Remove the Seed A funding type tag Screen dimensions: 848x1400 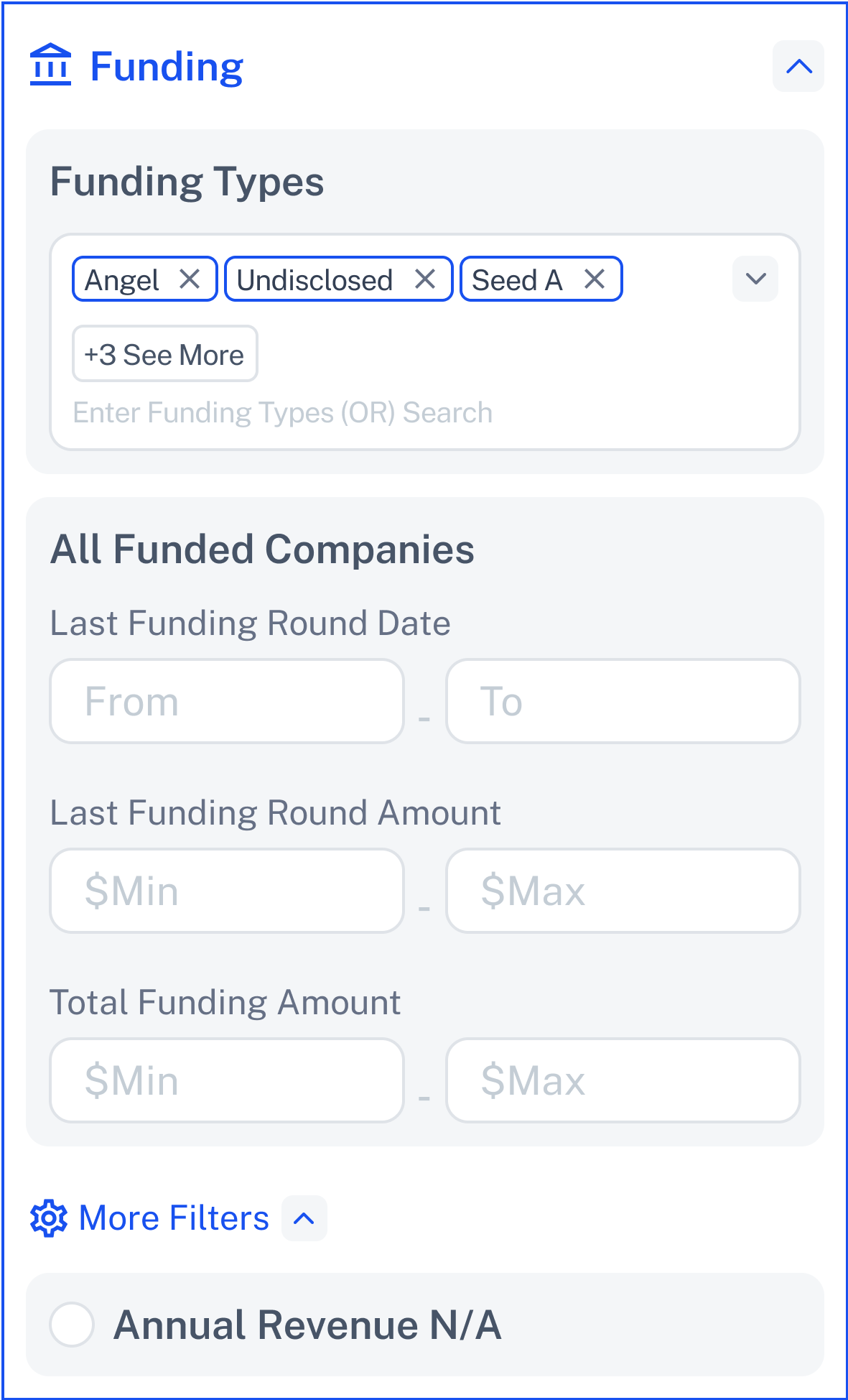coord(595,279)
